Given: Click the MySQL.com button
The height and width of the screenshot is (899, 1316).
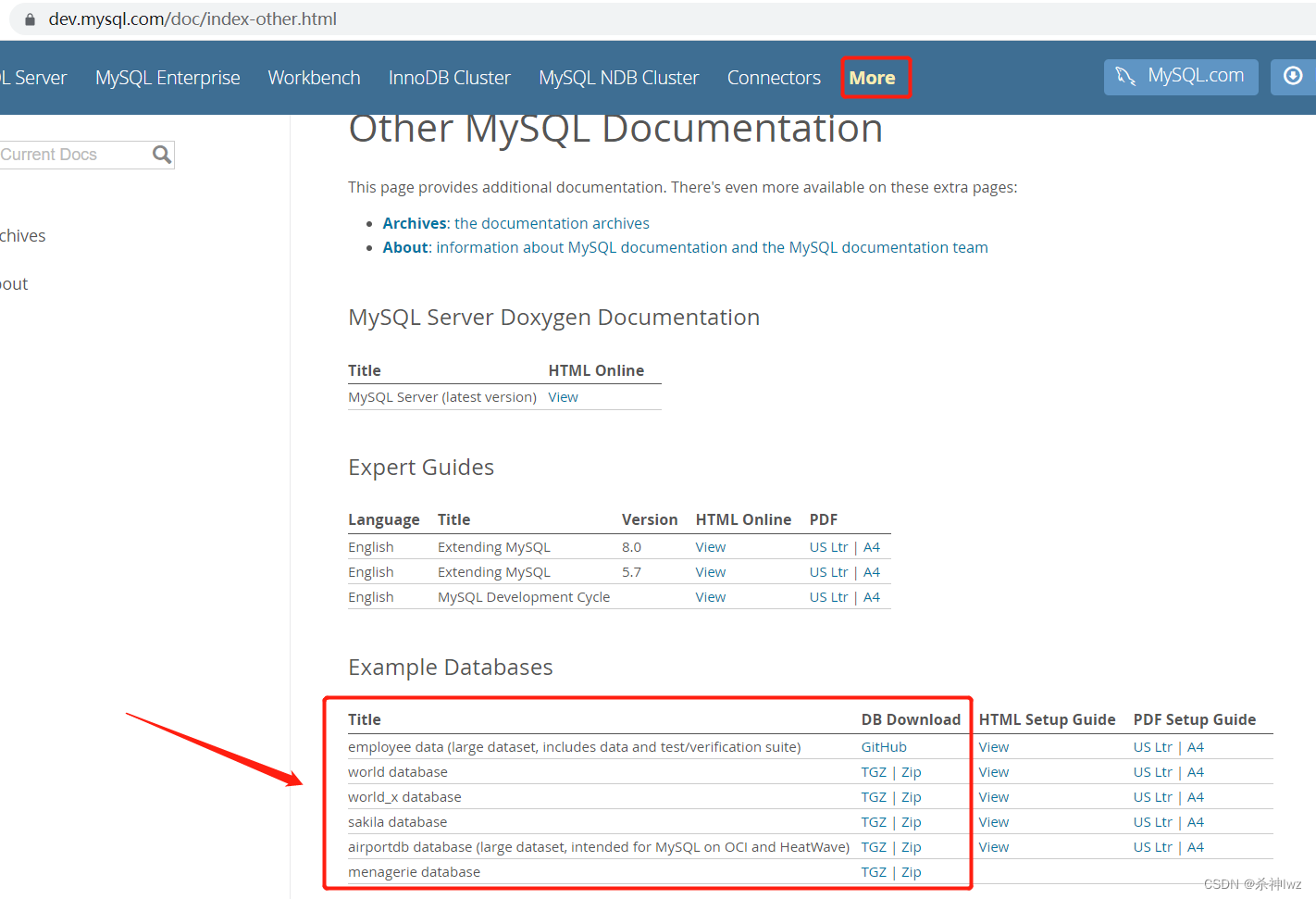Looking at the screenshot, I should pos(1181,77).
